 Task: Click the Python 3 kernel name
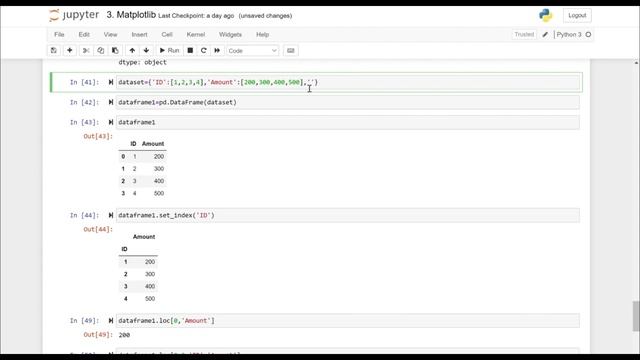(569, 35)
